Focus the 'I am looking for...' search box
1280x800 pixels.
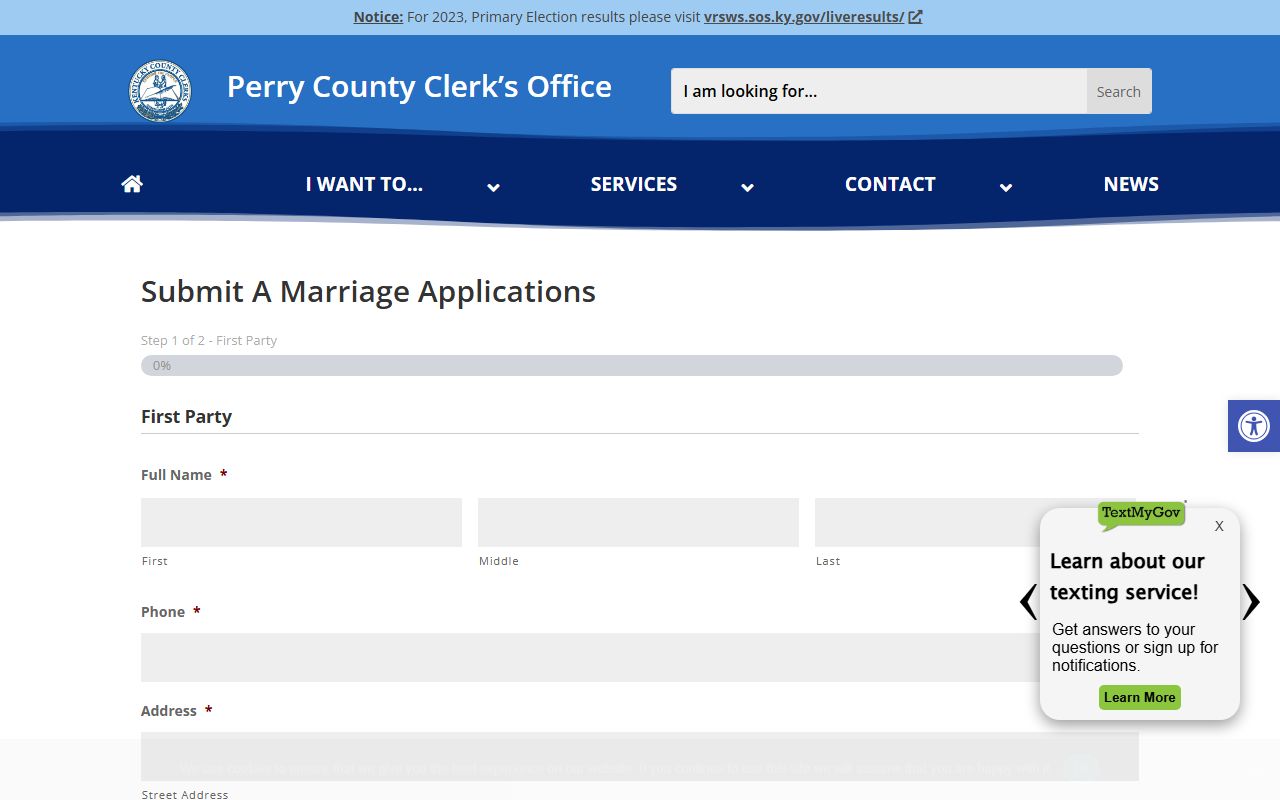(x=879, y=91)
